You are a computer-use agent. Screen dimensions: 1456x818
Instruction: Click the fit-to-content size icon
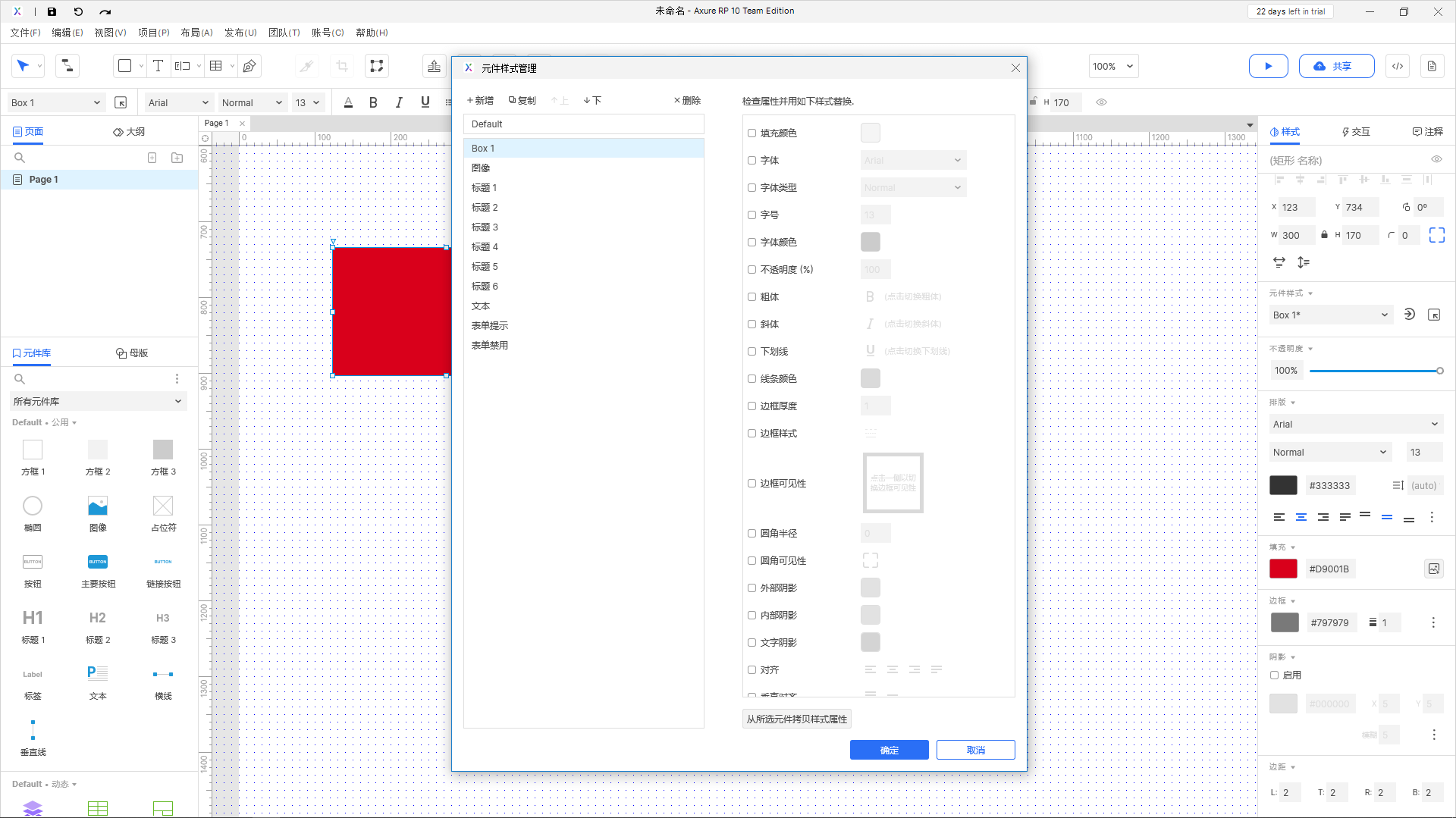(x=1436, y=235)
